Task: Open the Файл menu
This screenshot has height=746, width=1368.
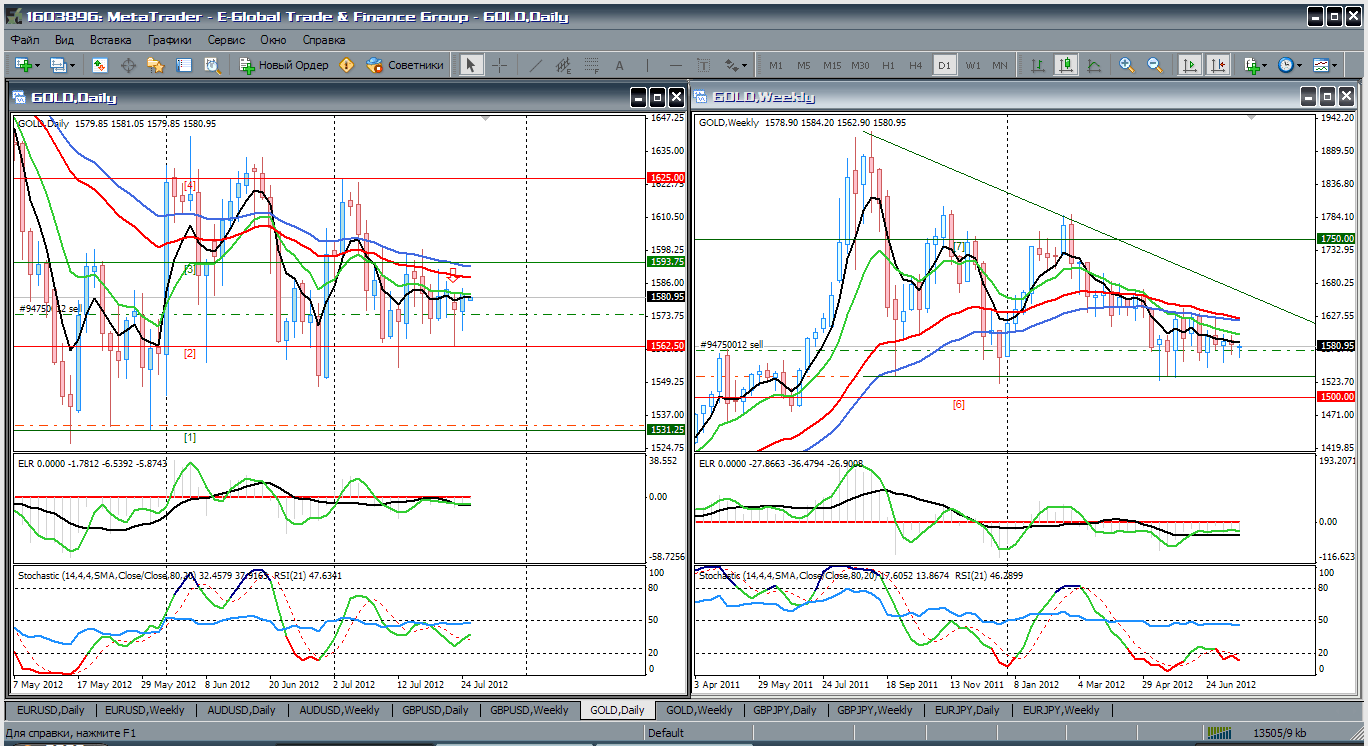Action: click(x=26, y=40)
